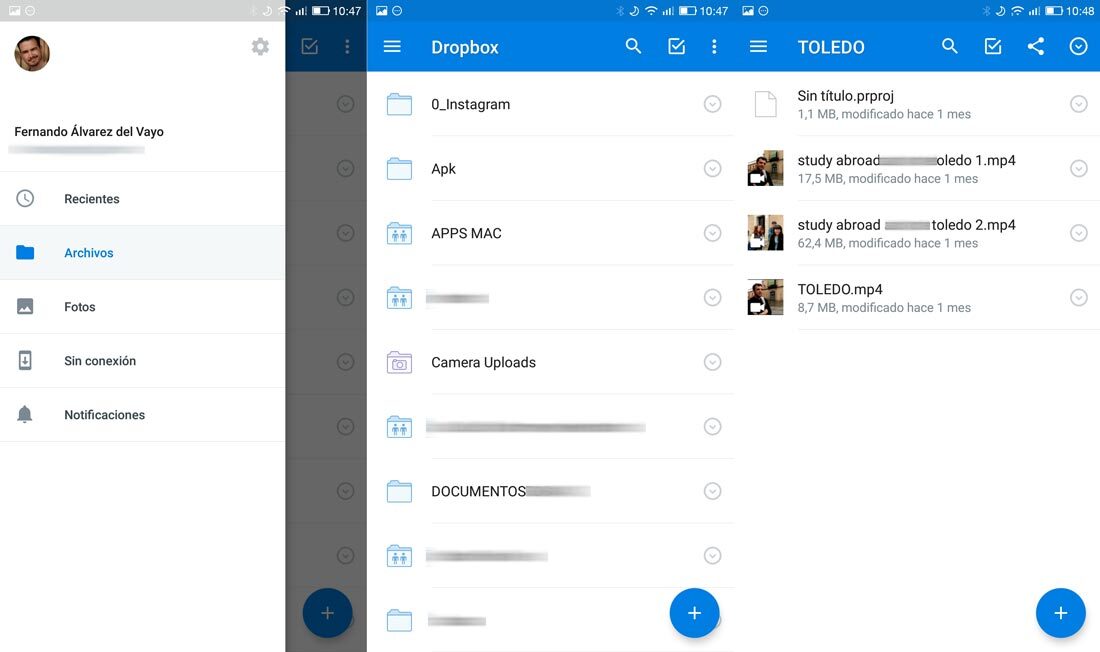Open settings via the gear icon
This screenshot has height=652, width=1100.
point(260,47)
